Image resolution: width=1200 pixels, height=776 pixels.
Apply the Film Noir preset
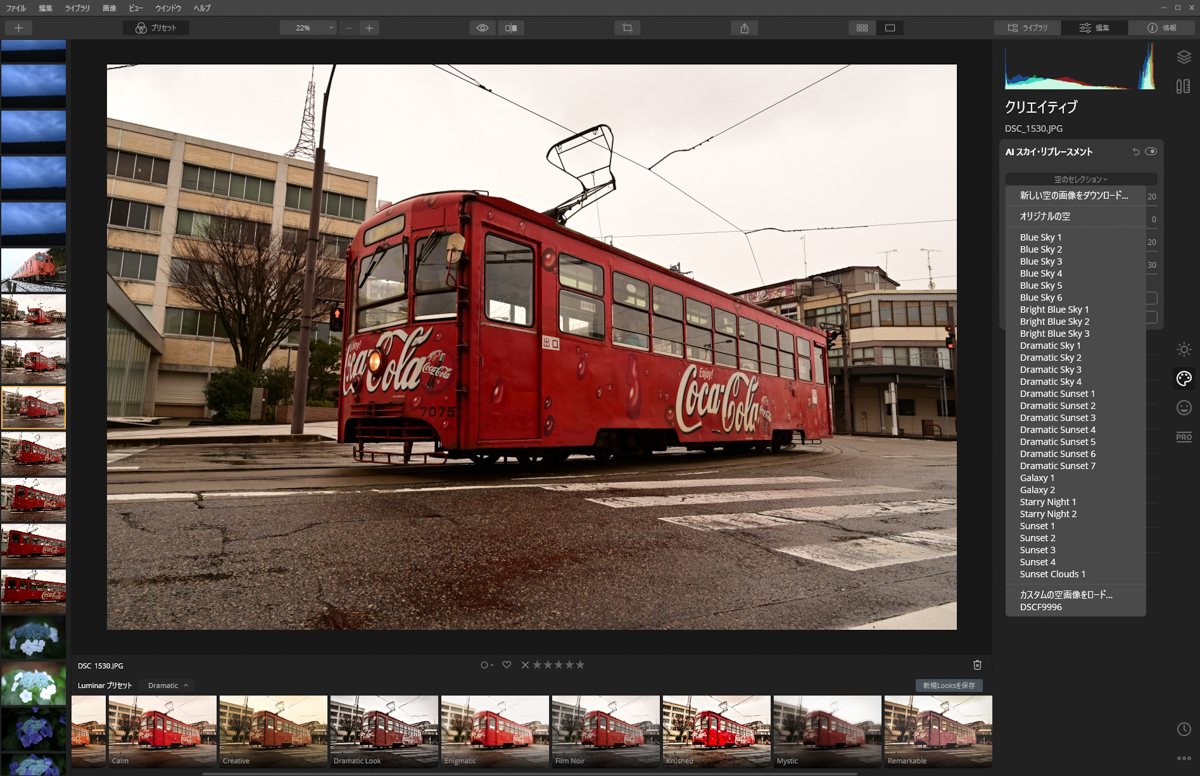pos(606,731)
